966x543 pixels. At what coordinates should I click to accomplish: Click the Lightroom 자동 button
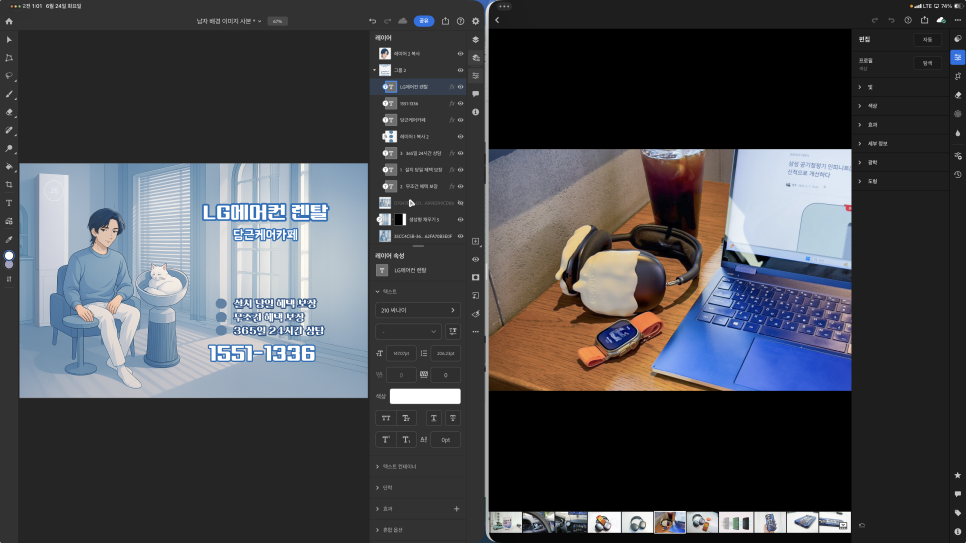coord(927,39)
